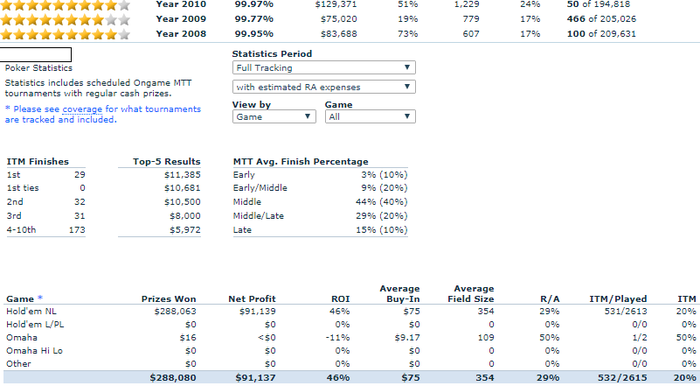The height and width of the screenshot is (386, 700).
Task: Click the empty box above Poker Statistics
Action: pos(36,54)
